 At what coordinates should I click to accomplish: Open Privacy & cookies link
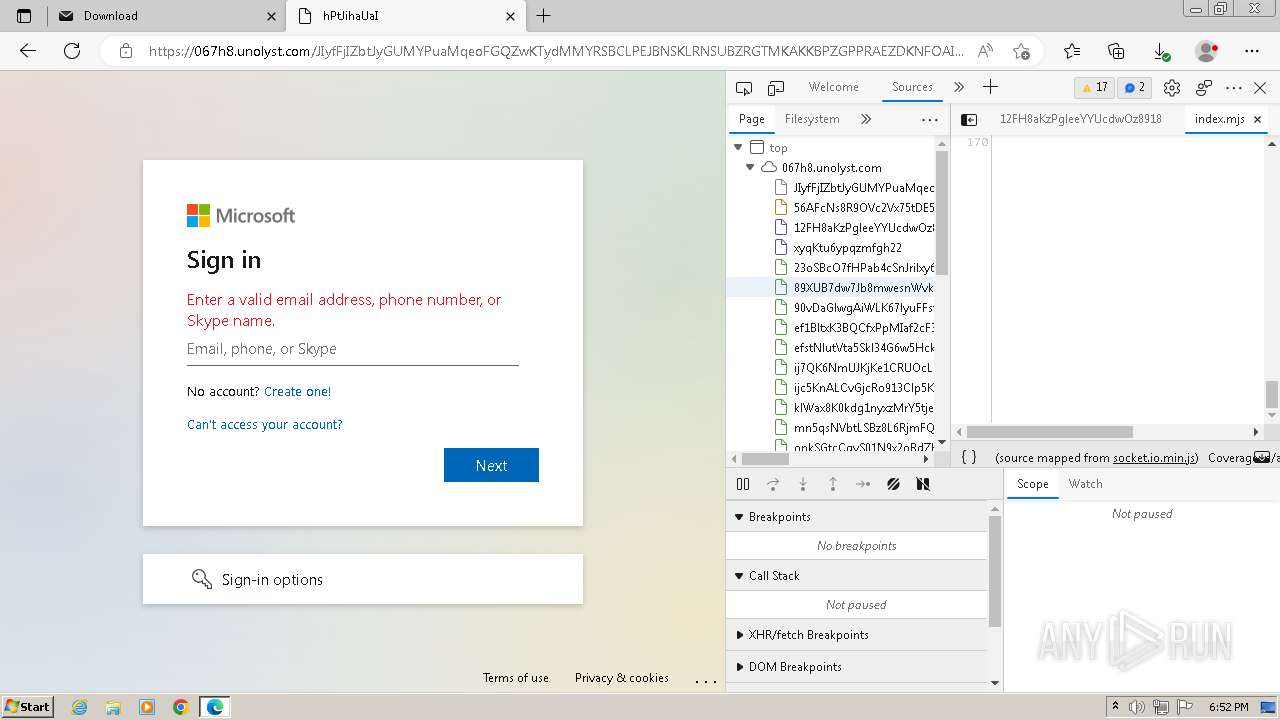[x=621, y=678]
